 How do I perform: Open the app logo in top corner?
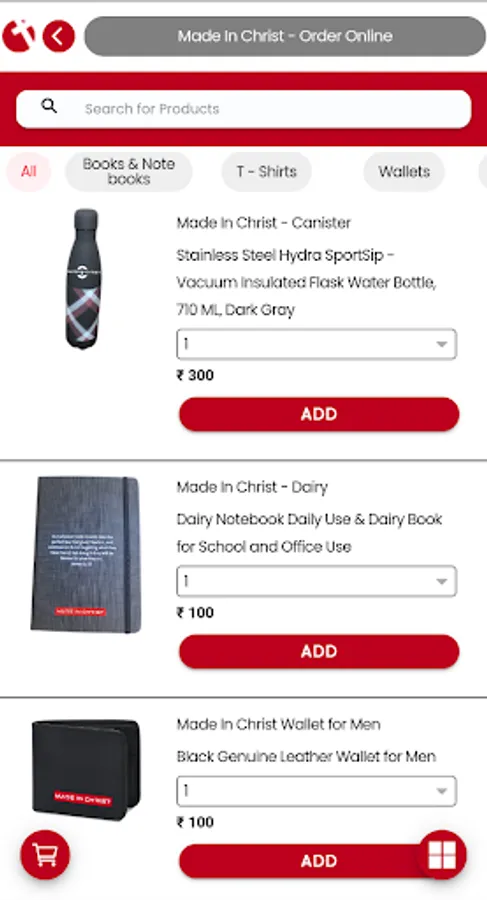pos(18,36)
